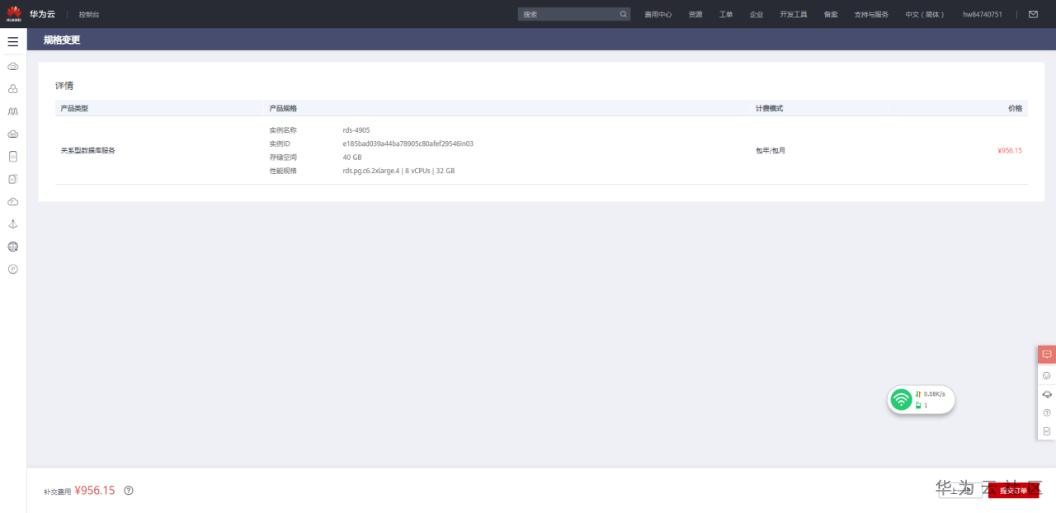The height and width of the screenshot is (513, 1056).
Task: Open 备案 in the top navigation
Action: pos(830,14)
